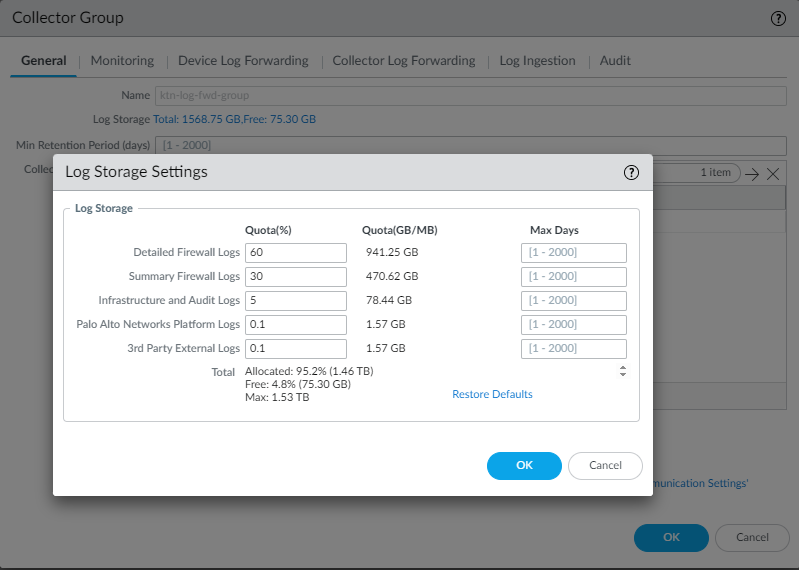This screenshot has height=570, width=799.
Task: Click Max Days field for Detailed Firewall Logs
Action: (573, 253)
